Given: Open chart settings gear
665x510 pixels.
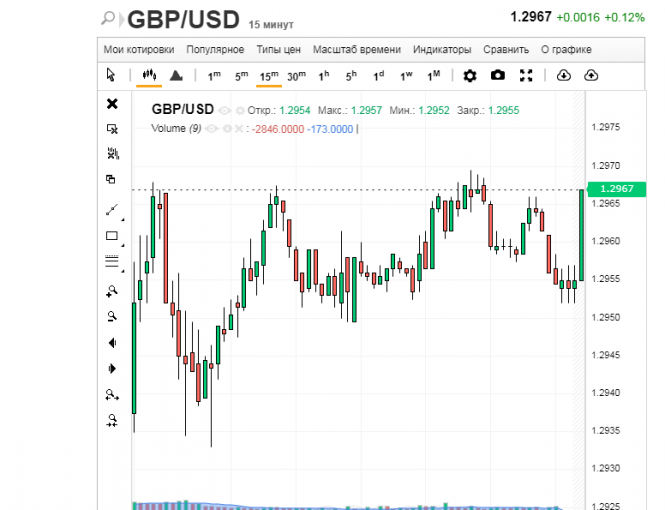Looking at the screenshot, I should coord(469,76).
